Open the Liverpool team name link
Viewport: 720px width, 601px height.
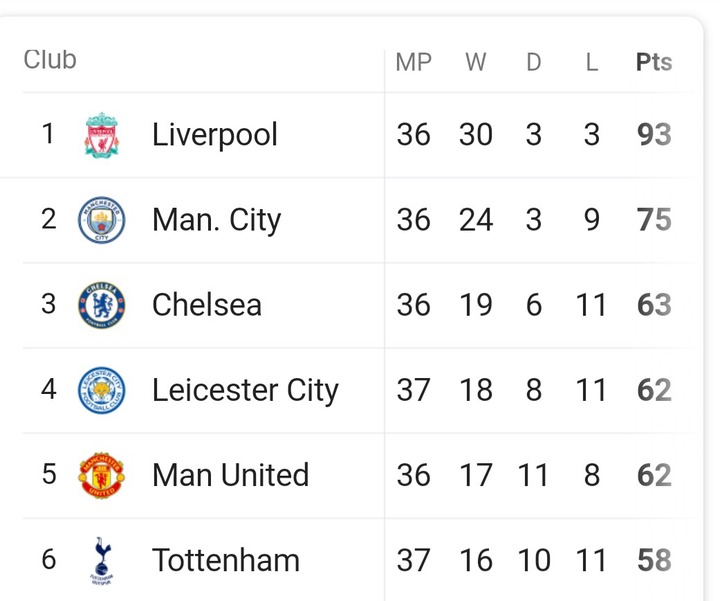click(215, 135)
